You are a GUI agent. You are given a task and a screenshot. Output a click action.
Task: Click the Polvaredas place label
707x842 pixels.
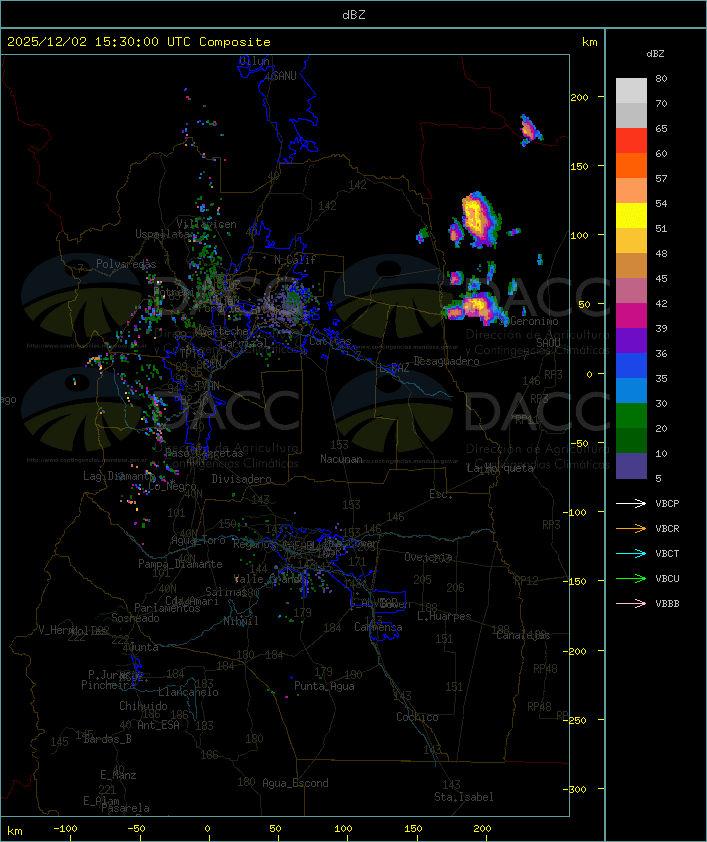tap(126, 264)
